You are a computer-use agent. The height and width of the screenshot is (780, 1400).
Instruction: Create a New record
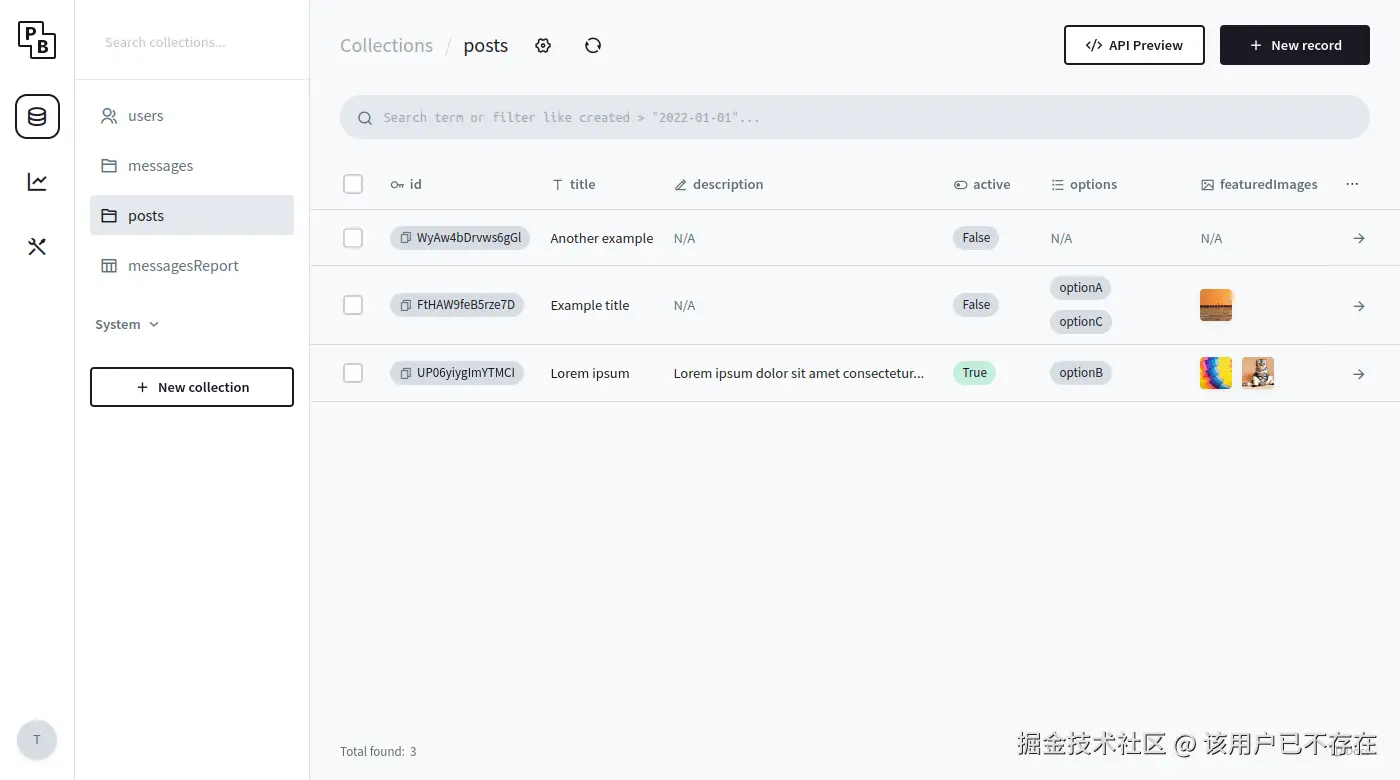click(x=1295, y=45)
